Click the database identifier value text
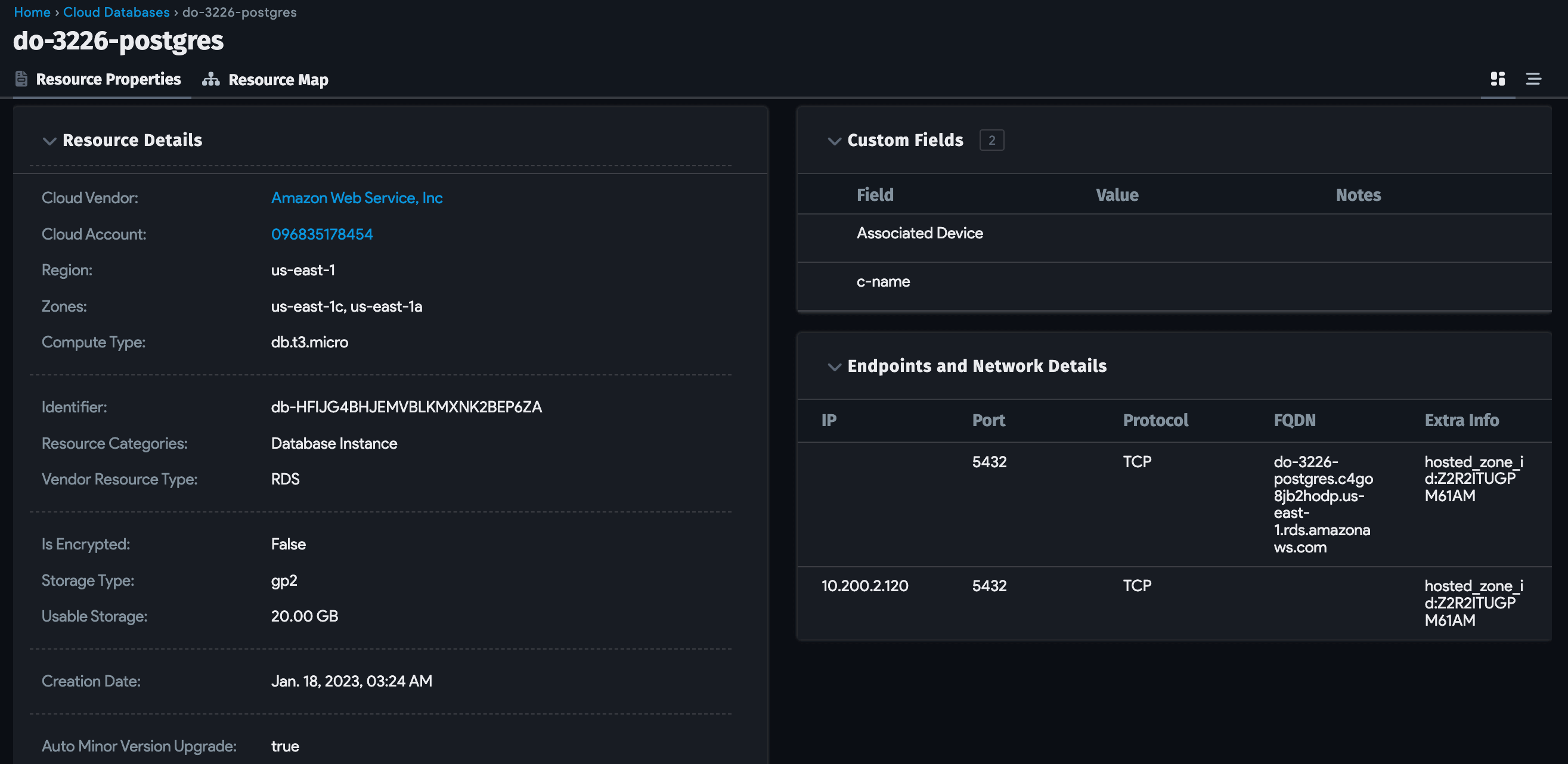This screenshot has height=764, width=1568. tap(406, 407)
